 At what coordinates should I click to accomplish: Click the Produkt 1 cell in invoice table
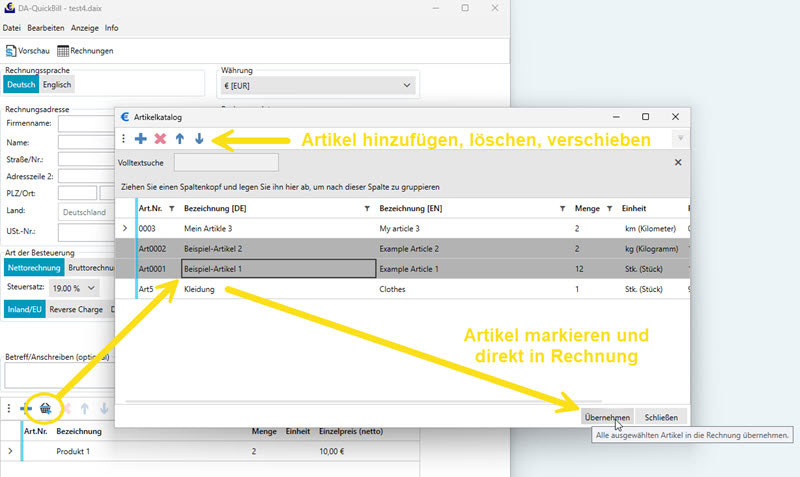click(x=73, y=451)
